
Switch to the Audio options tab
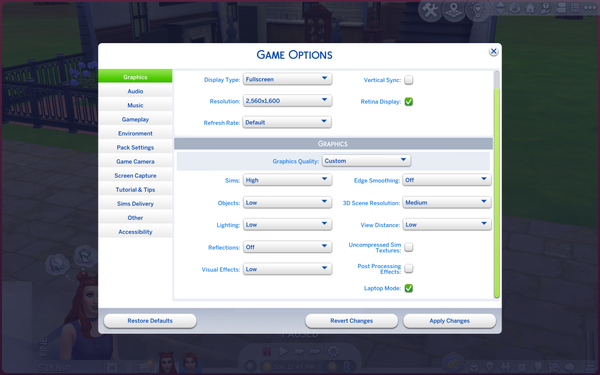click(135, 91)
